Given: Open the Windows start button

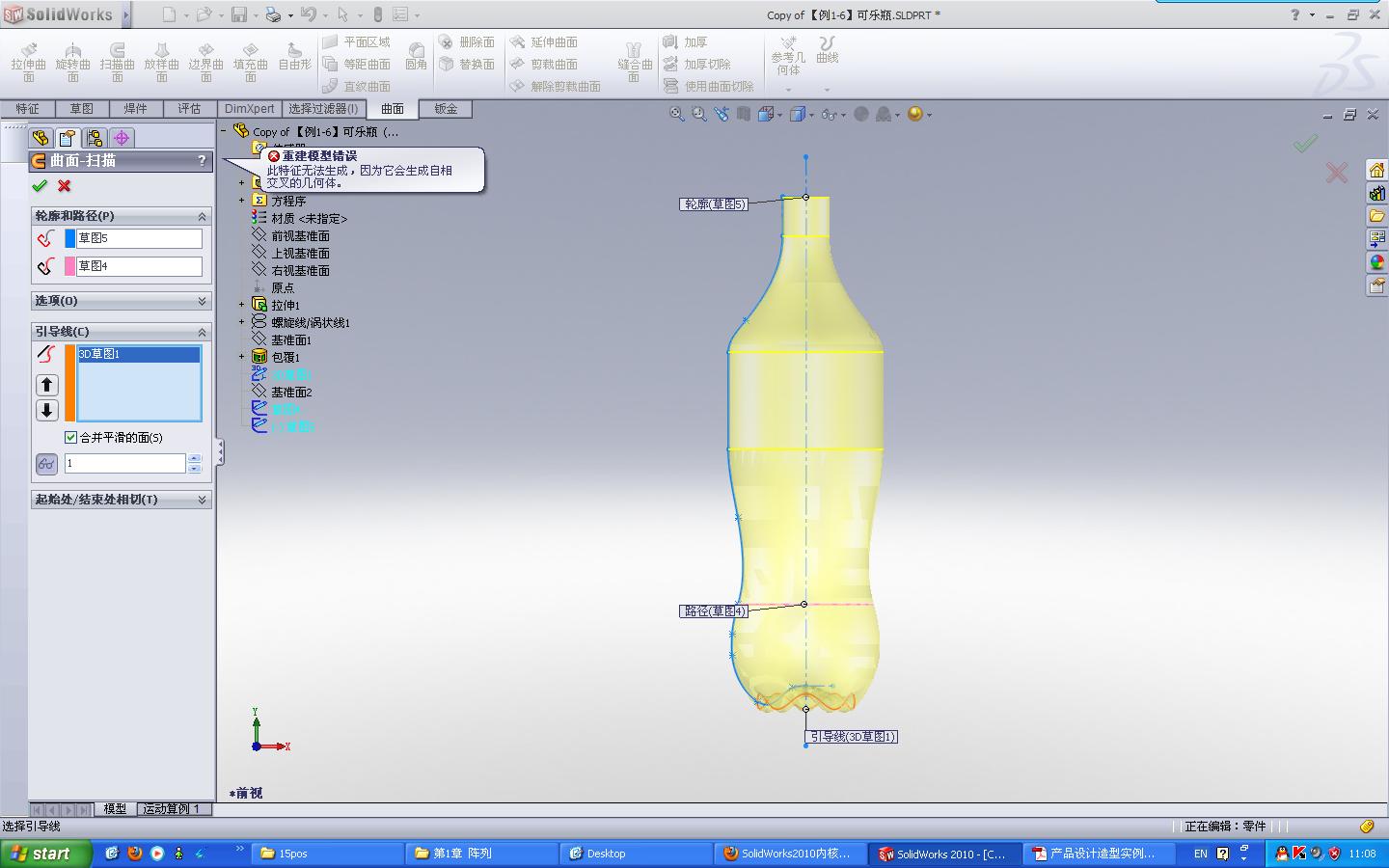Looking at the screenshot, I should (46, 854).
